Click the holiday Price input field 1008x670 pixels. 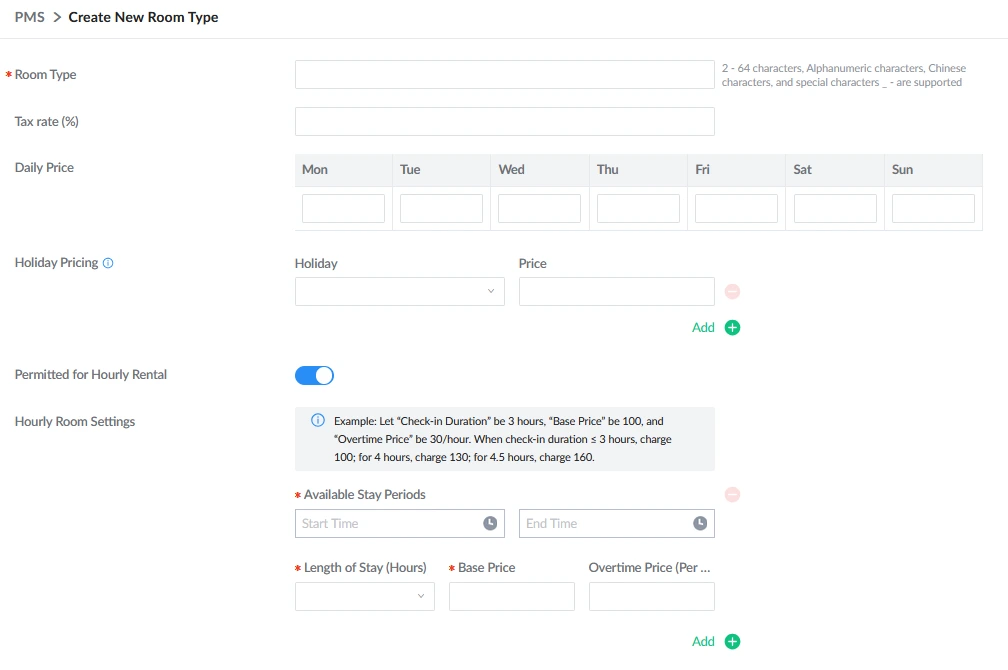point(616,292)
